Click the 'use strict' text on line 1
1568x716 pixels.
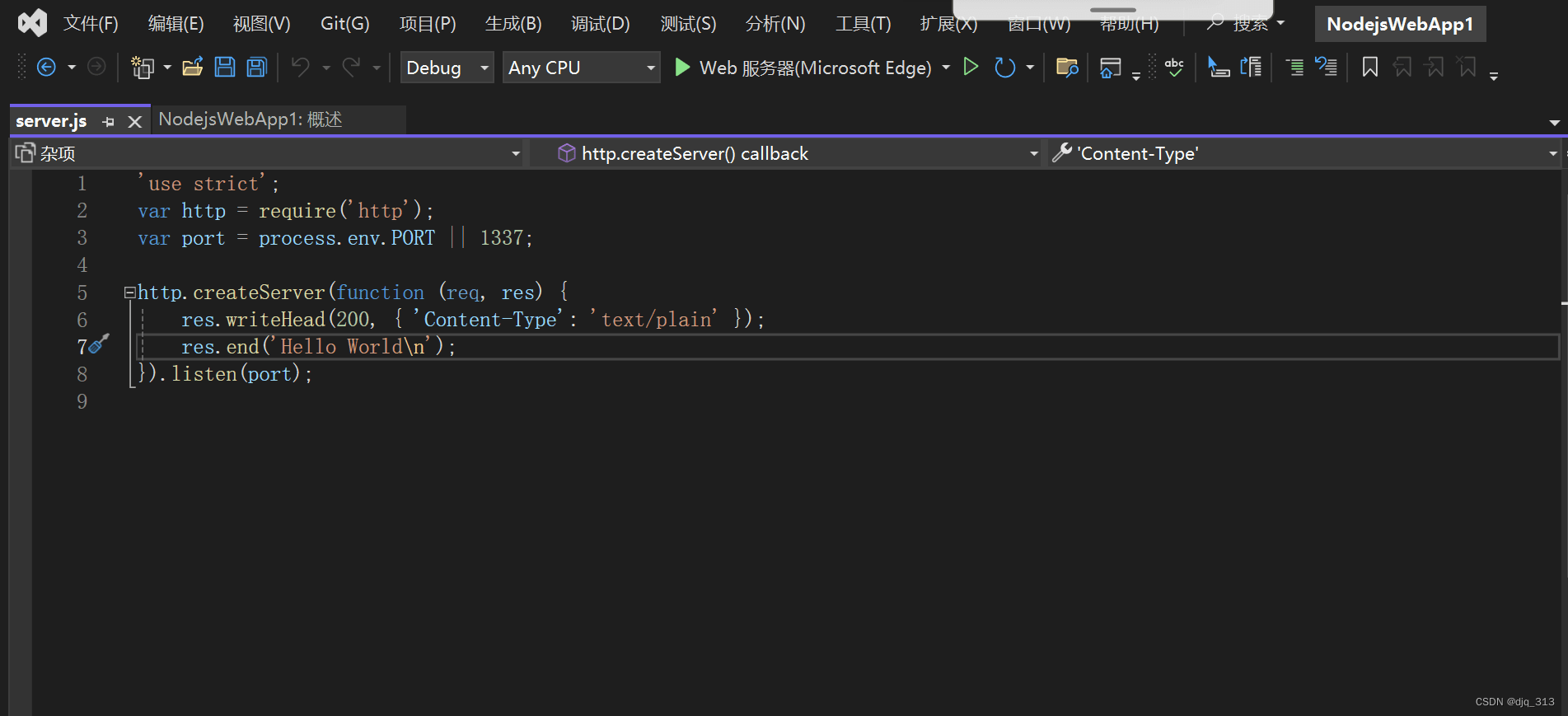[x=202, y=183]
